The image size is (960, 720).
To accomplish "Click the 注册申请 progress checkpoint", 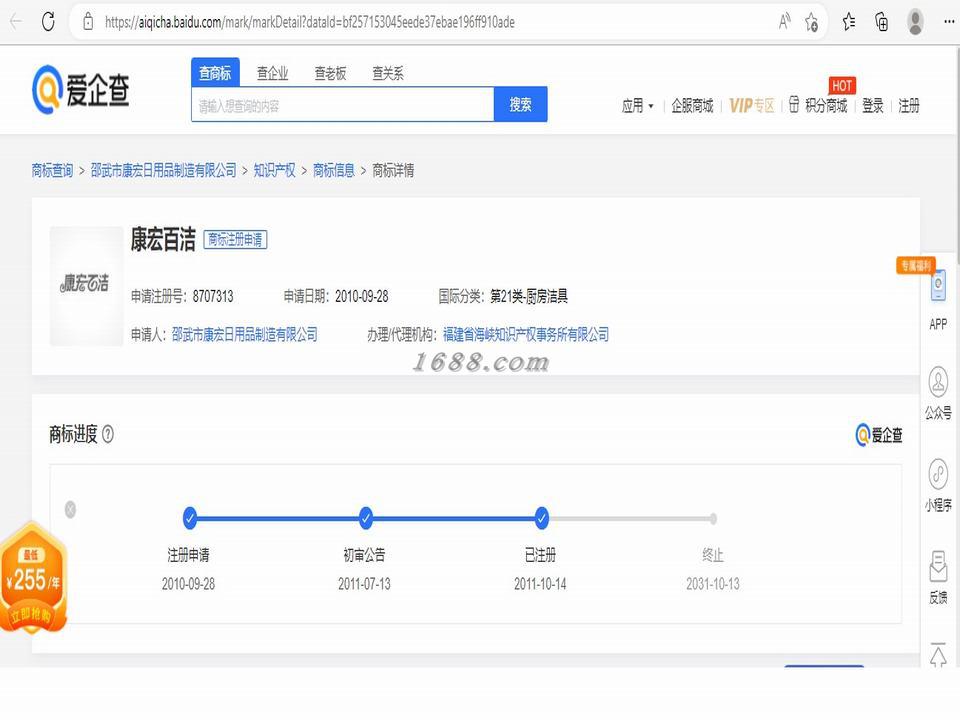I will (x=190, y=518).
